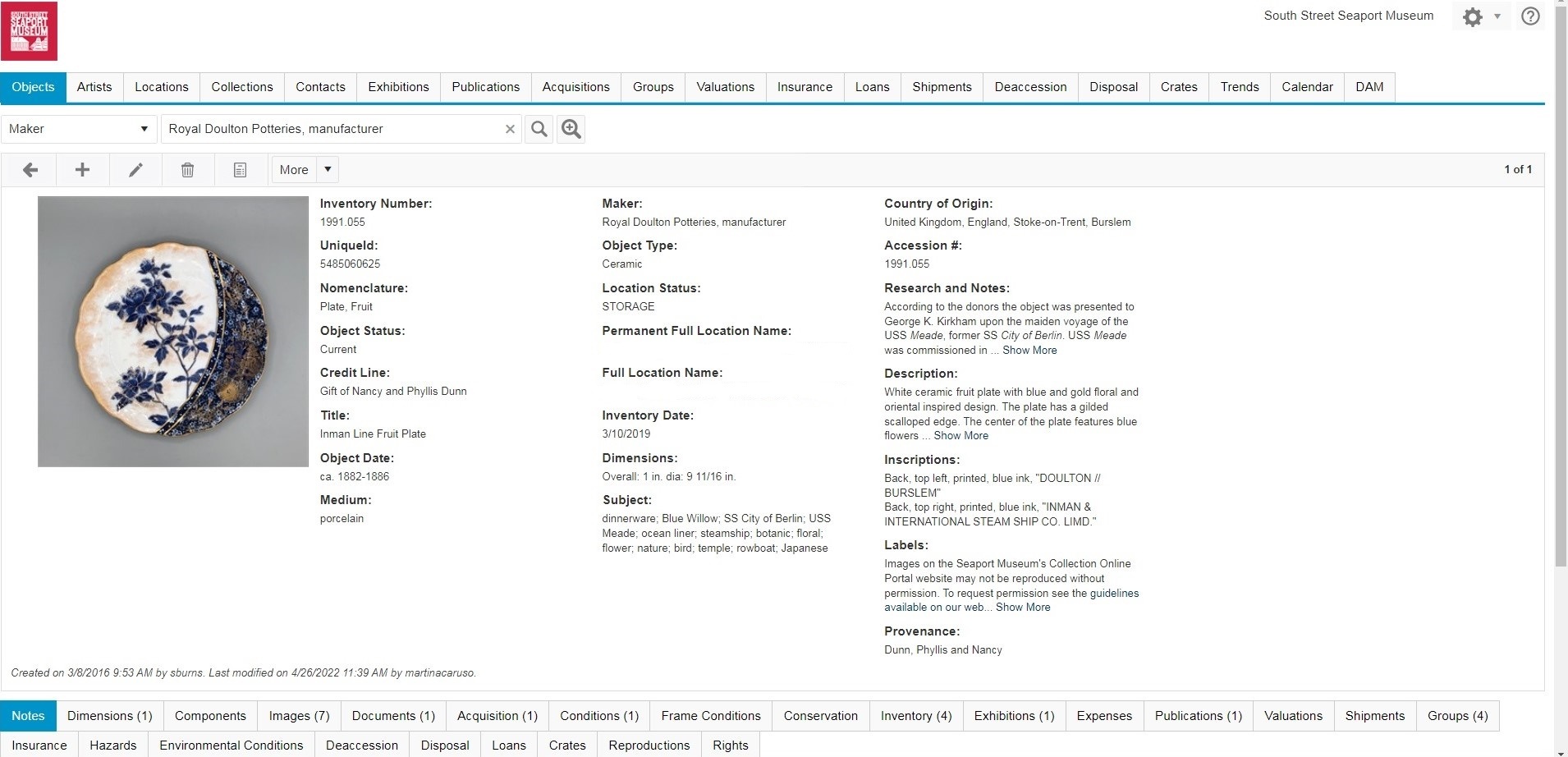Delete record using trash can icon
1568x757 pixels.
187,170
